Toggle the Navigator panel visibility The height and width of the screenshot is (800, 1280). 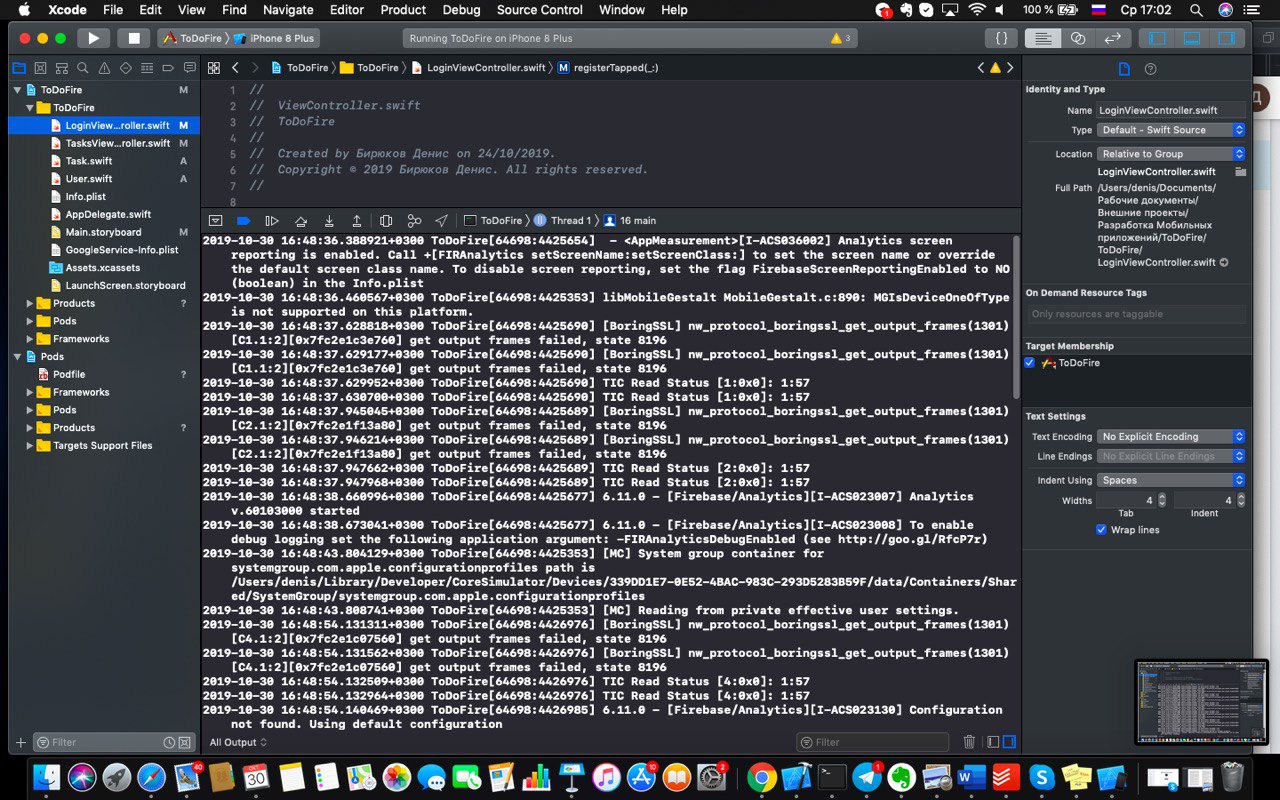1158,38
